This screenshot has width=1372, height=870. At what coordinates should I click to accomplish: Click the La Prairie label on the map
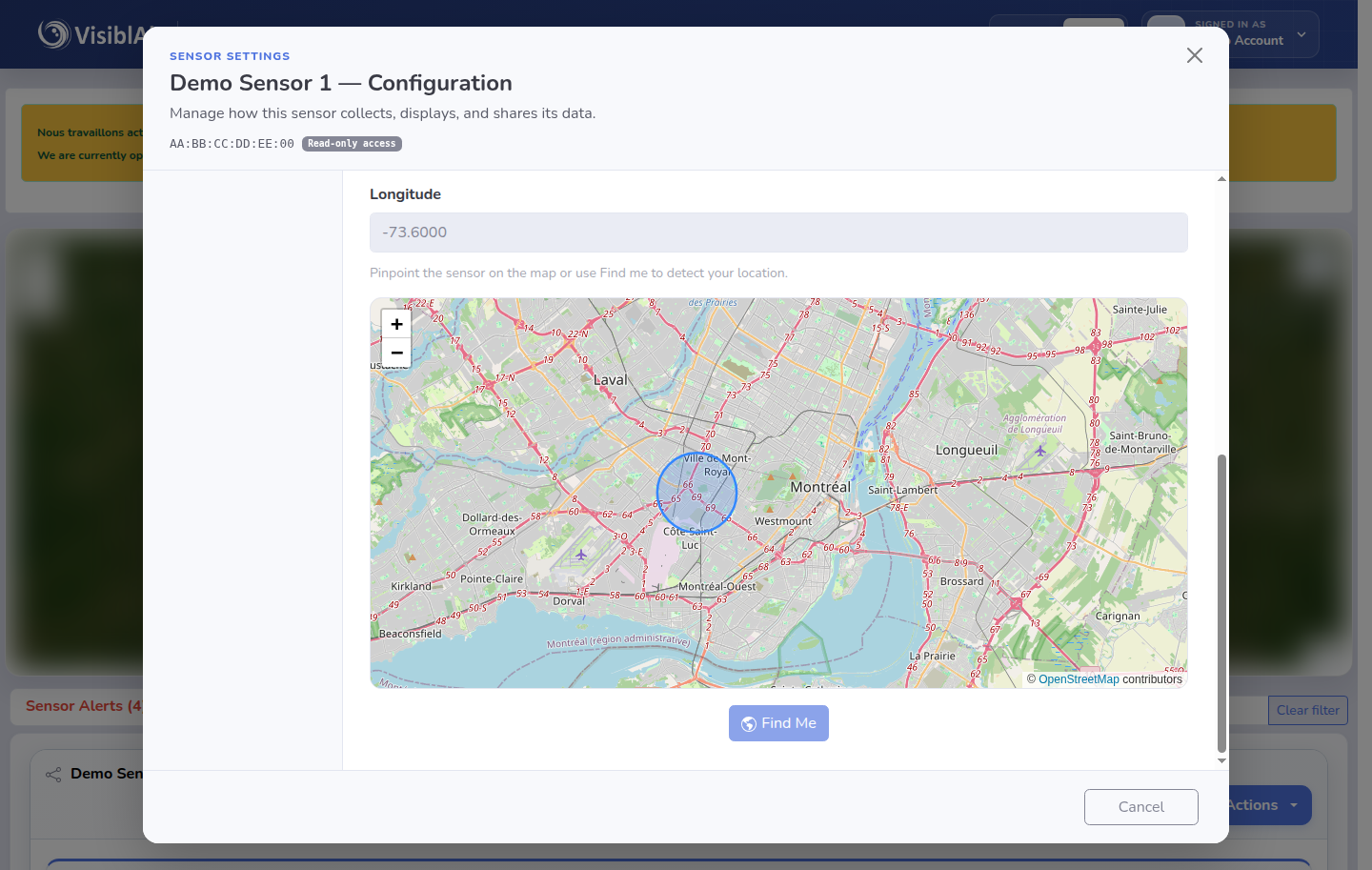coord(932,656)
